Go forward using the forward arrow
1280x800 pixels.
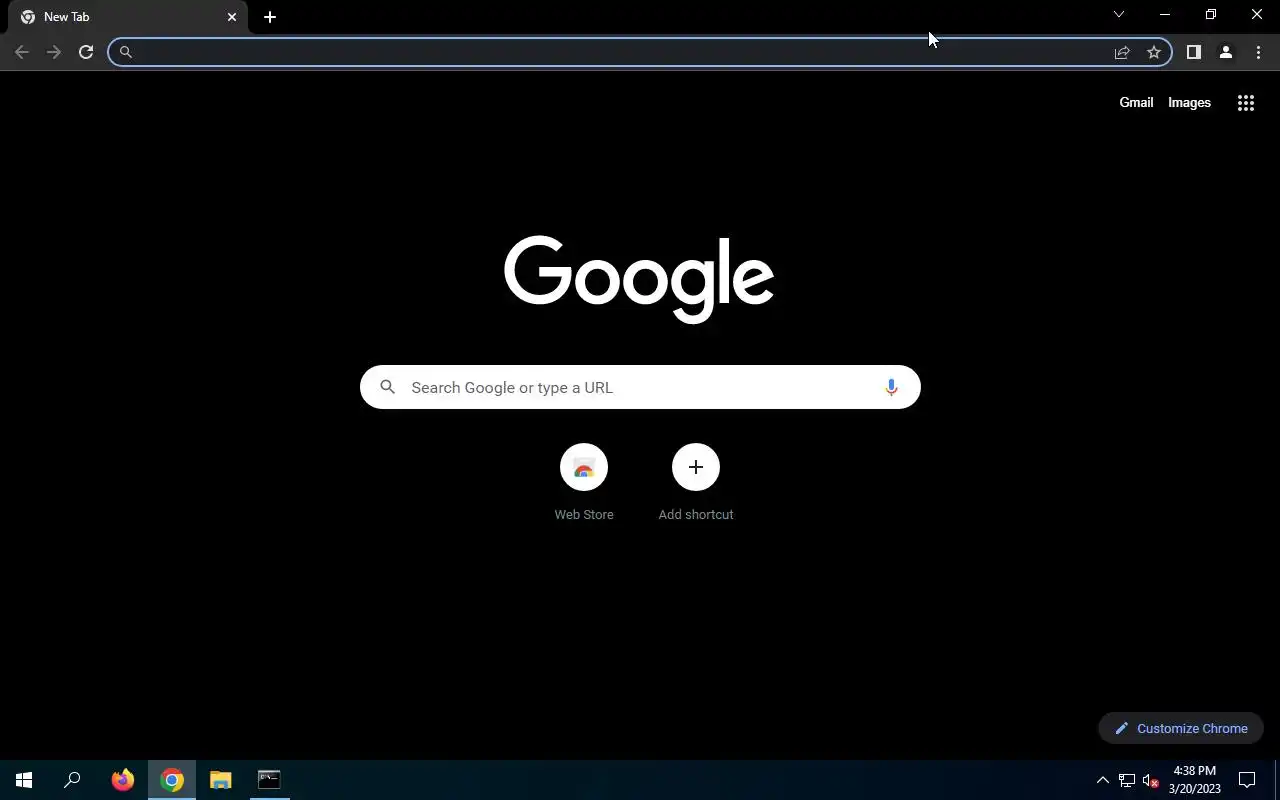(x=54, y=52)
